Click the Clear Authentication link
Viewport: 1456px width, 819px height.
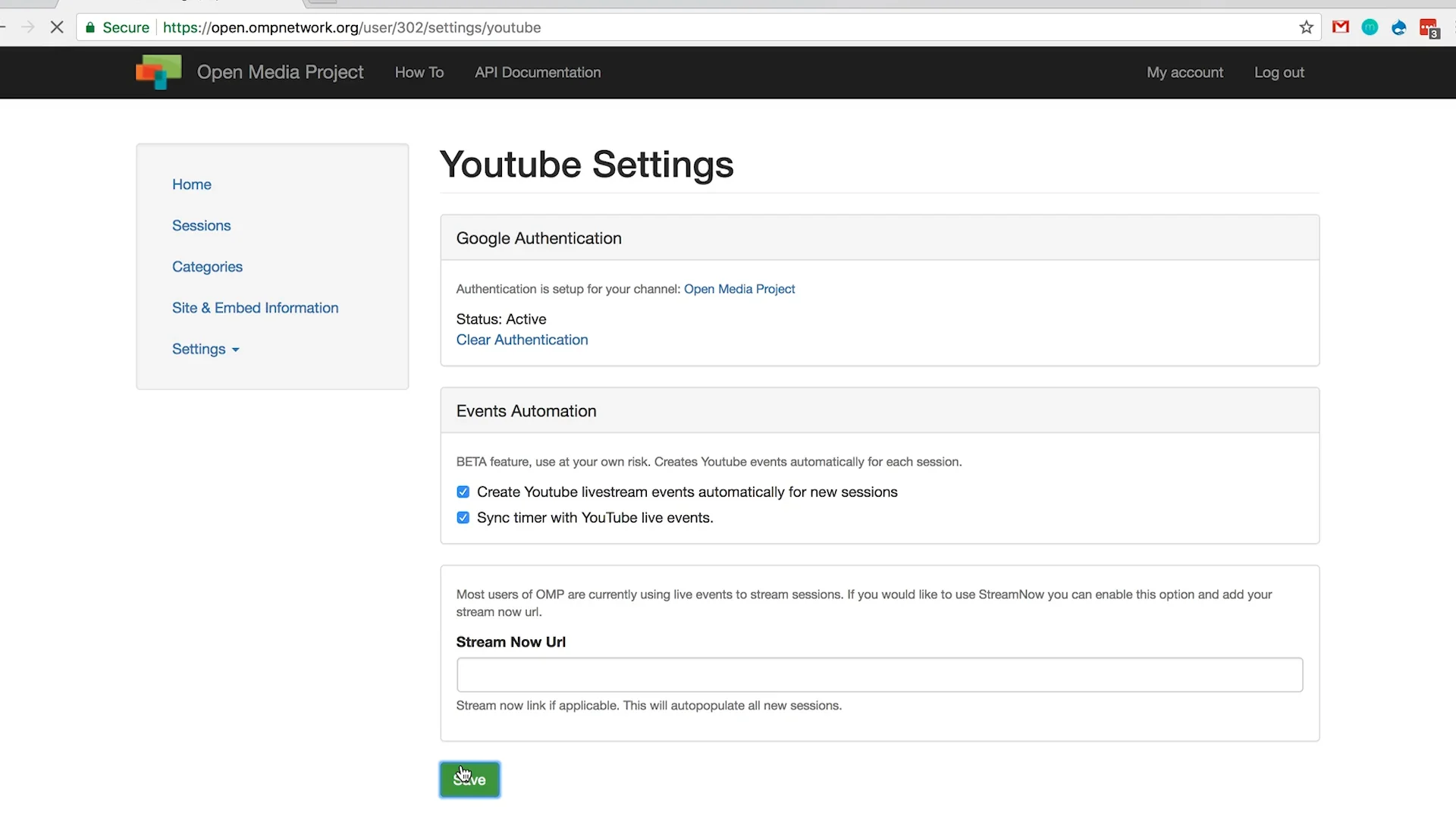click(522, 340)
